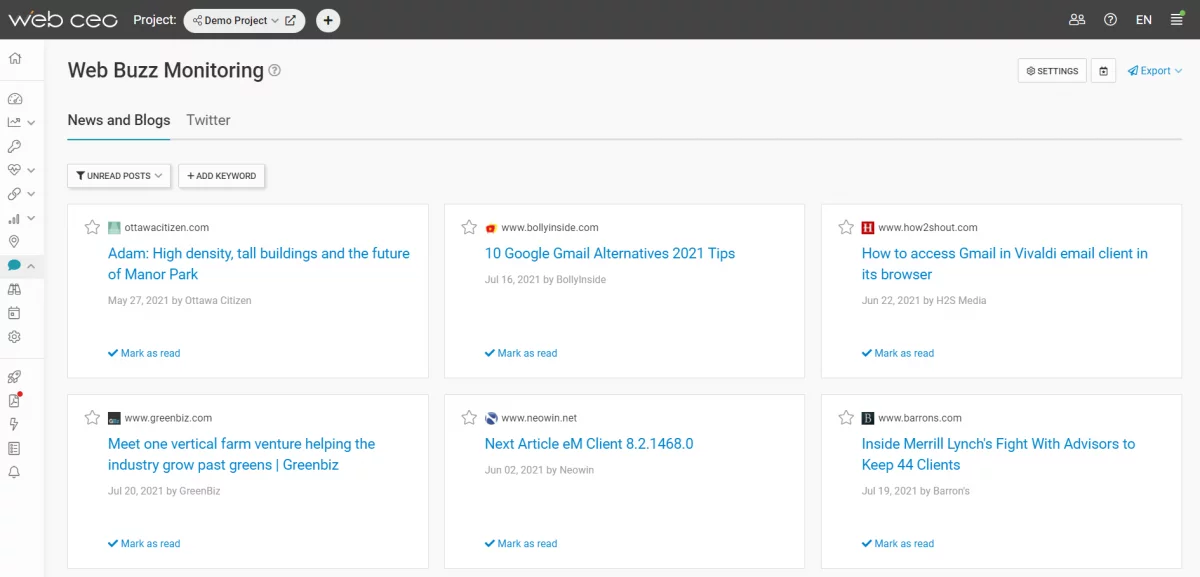The width and height of the screenshot is (1200, 577).
Task: Open the Demo Project dropdown
Action: click(x=236, y=20)
